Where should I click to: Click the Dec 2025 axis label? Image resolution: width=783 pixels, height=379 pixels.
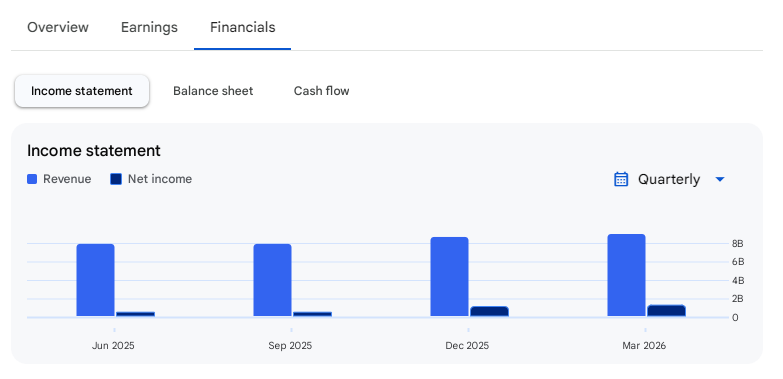[x=467, y=346]
